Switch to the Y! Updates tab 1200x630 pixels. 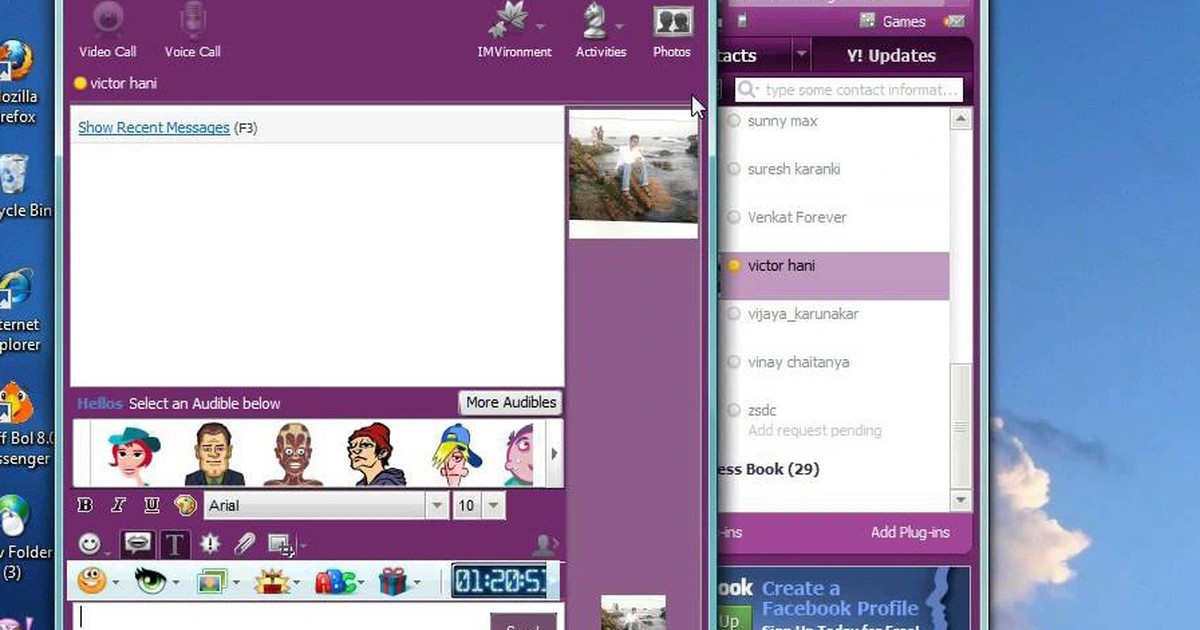[x=891, y=56]
